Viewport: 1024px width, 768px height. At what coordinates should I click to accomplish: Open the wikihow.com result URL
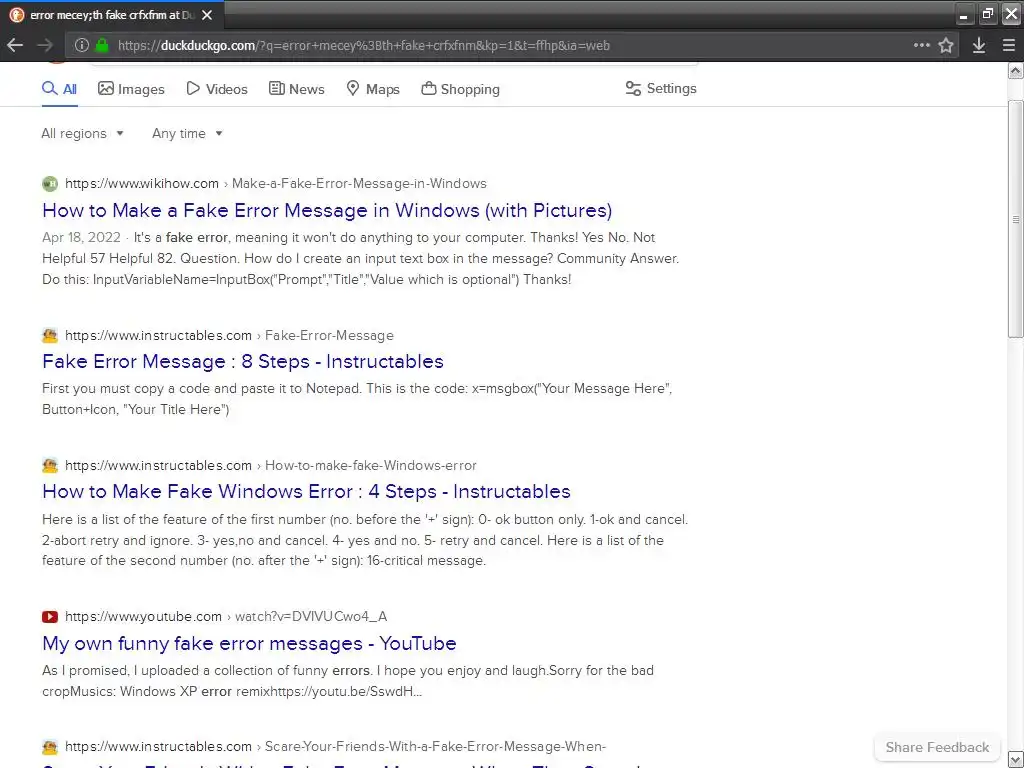pyautogui.click(x=276, y=184)
